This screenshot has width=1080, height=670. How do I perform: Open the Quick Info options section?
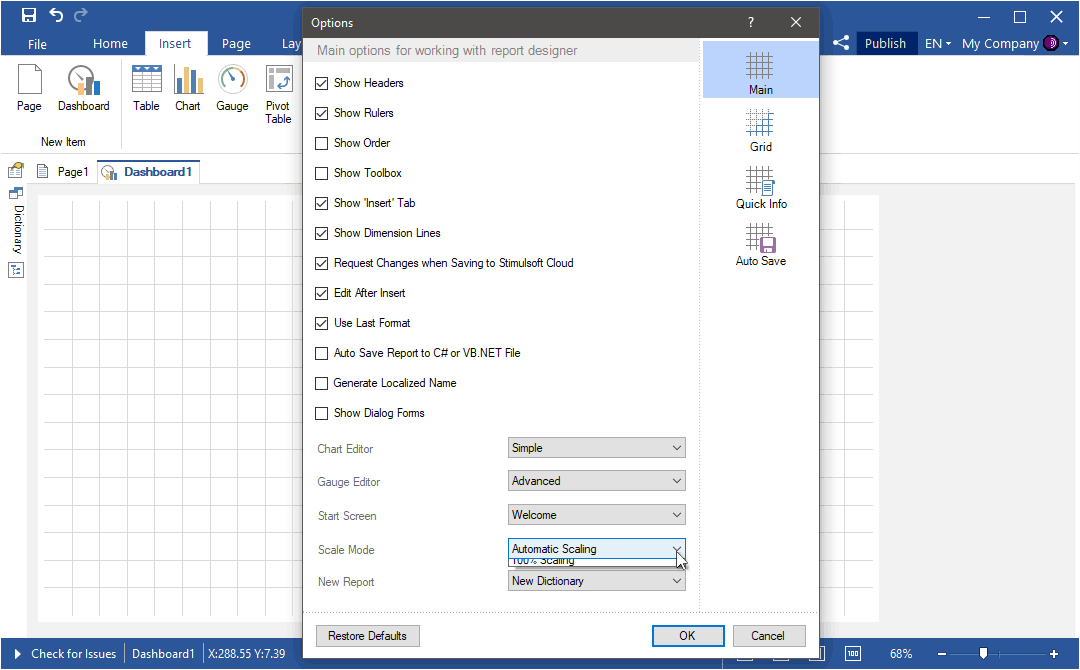(760, 188)
